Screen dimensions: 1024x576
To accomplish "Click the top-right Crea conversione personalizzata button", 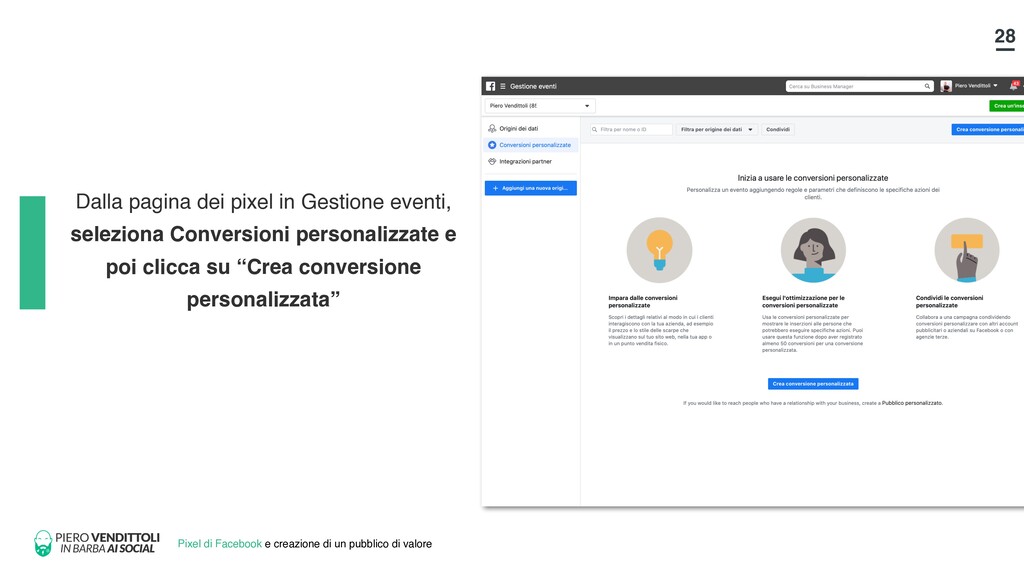I will (987, 129).
